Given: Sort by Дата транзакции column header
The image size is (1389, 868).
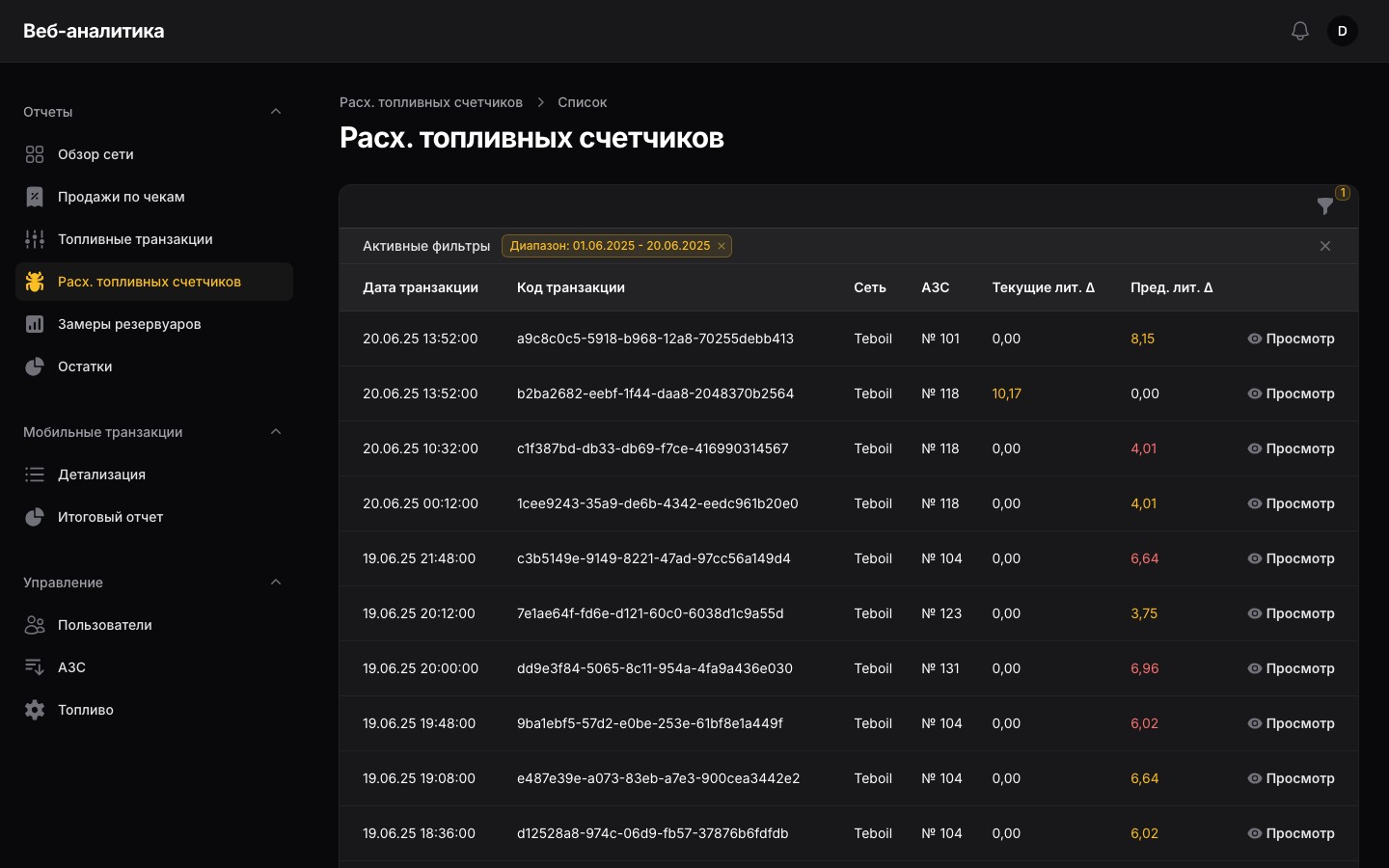Looking at the screenshot, I should coord(421,287).
